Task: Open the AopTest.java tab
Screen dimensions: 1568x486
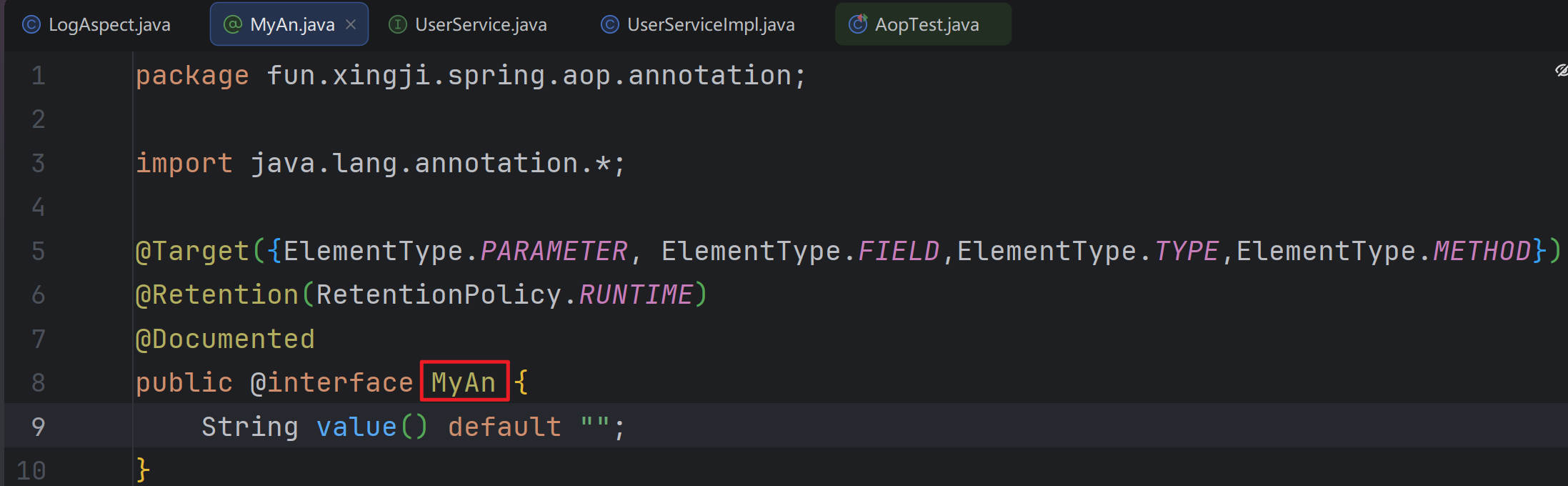Action: pyautogui.click(x=927, y=25)
